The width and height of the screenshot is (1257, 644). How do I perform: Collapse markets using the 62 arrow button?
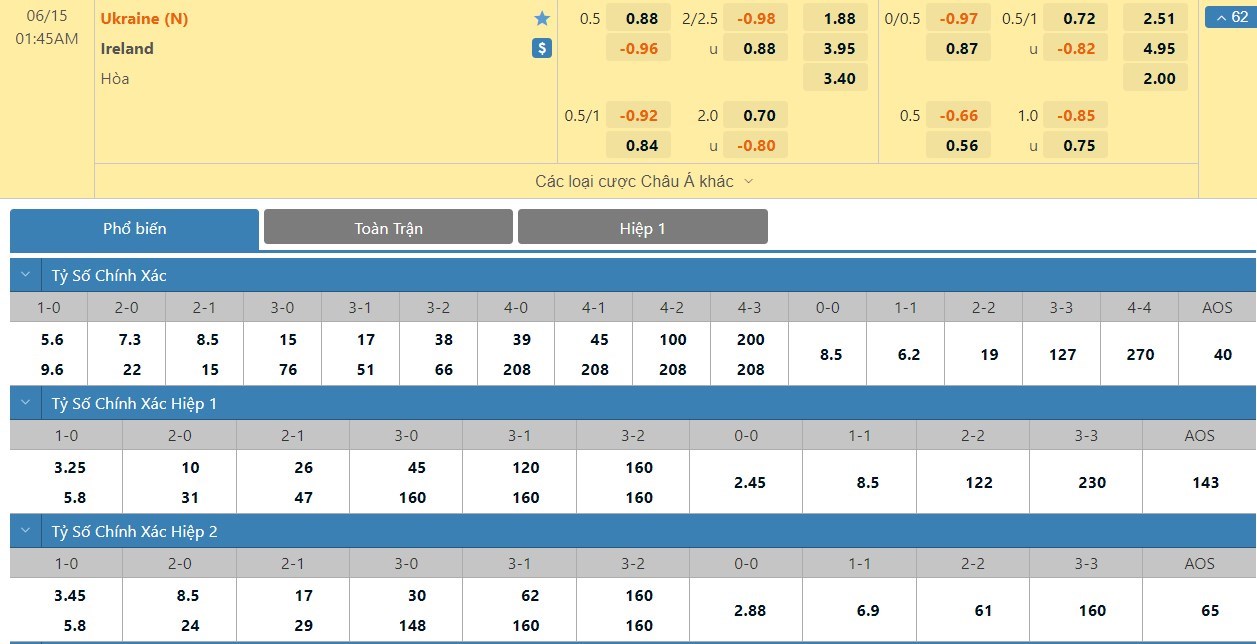point(1230,17)
